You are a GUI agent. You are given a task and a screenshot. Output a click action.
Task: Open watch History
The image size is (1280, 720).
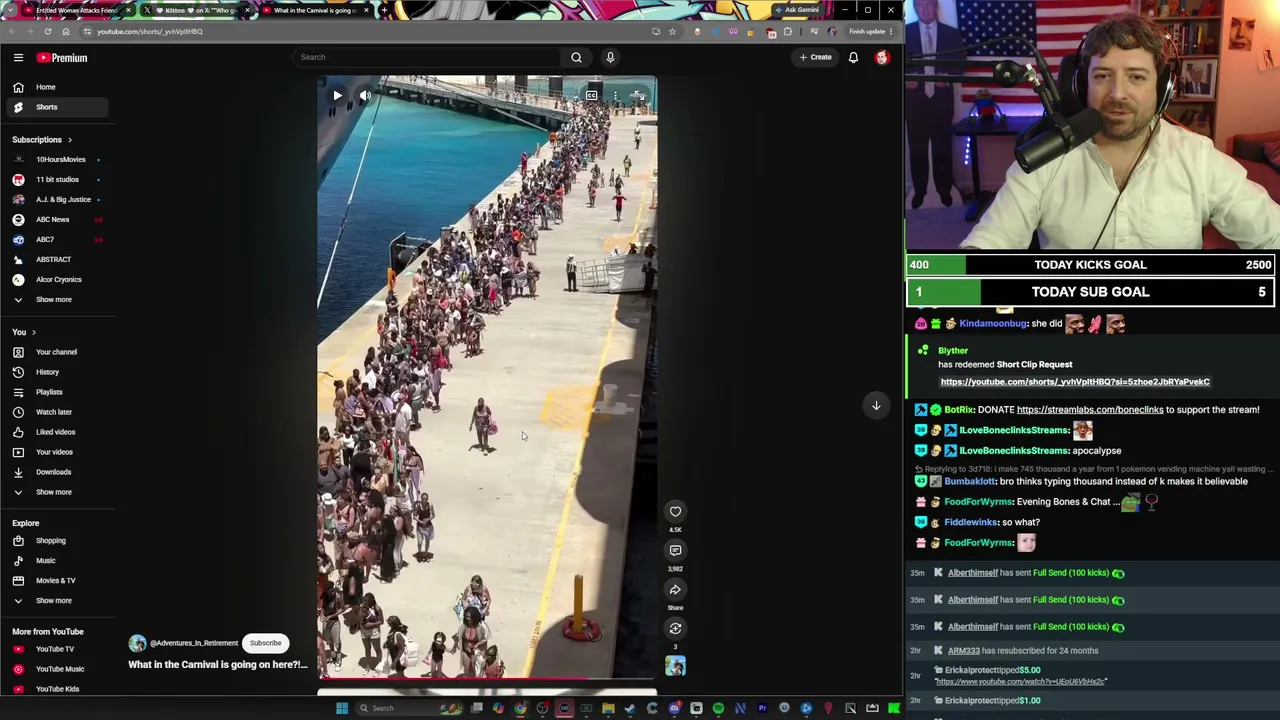58,372
